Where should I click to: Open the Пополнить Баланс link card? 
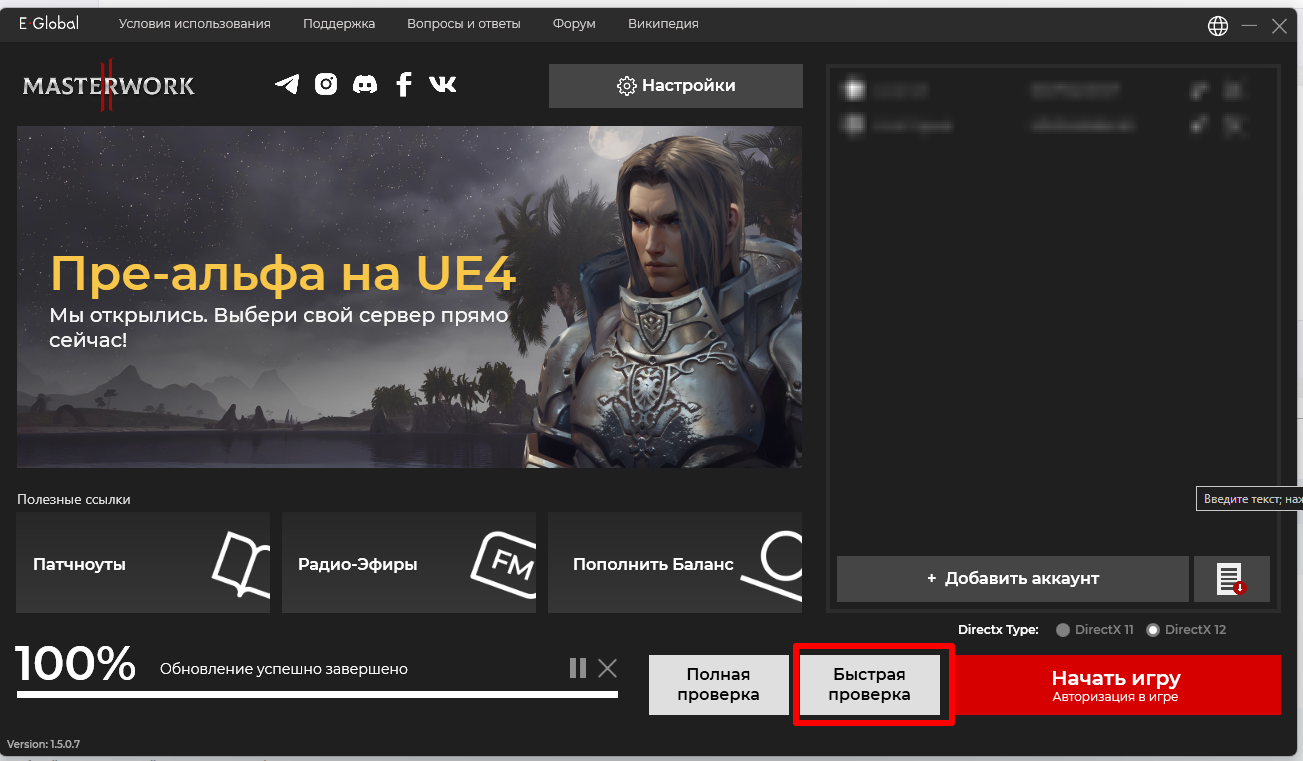click(x=675, y=563)
